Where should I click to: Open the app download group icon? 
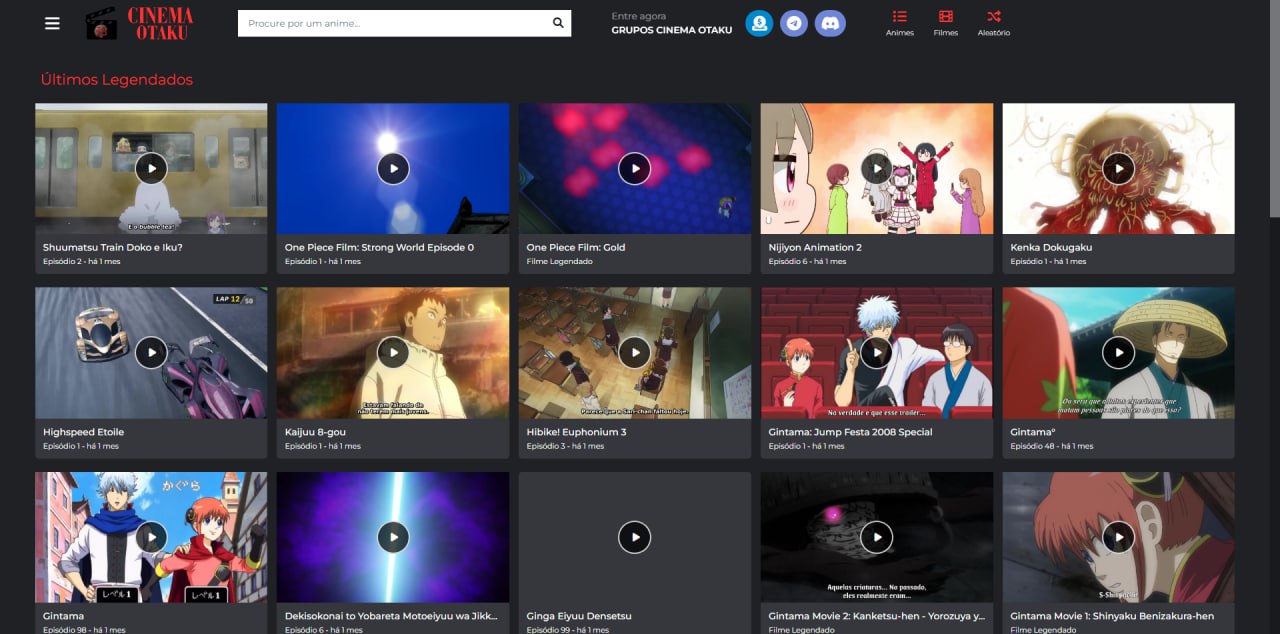click(x=759, y=23)
